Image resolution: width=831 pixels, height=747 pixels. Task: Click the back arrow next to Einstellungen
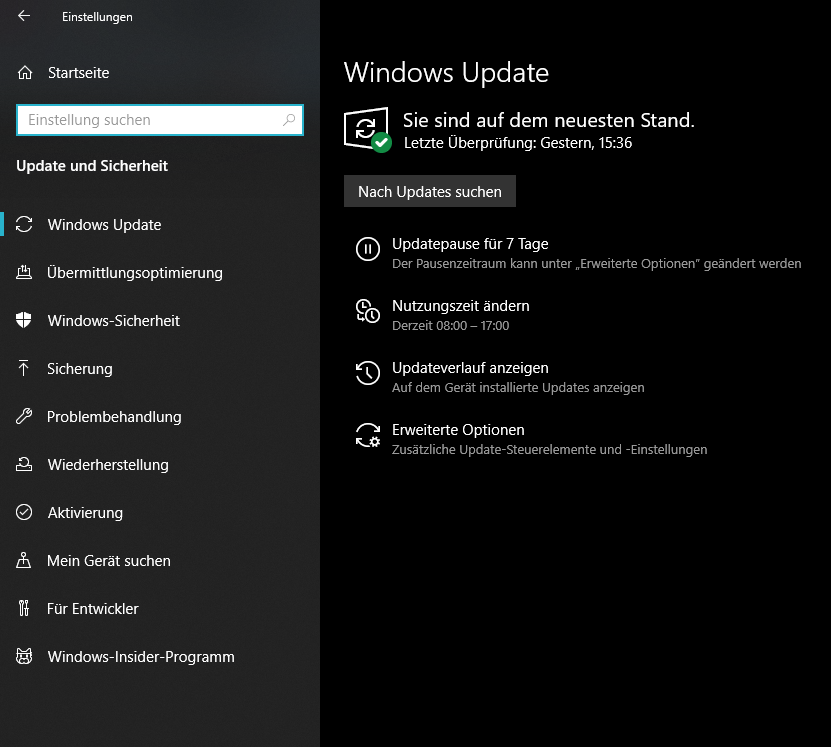point(24,16)
